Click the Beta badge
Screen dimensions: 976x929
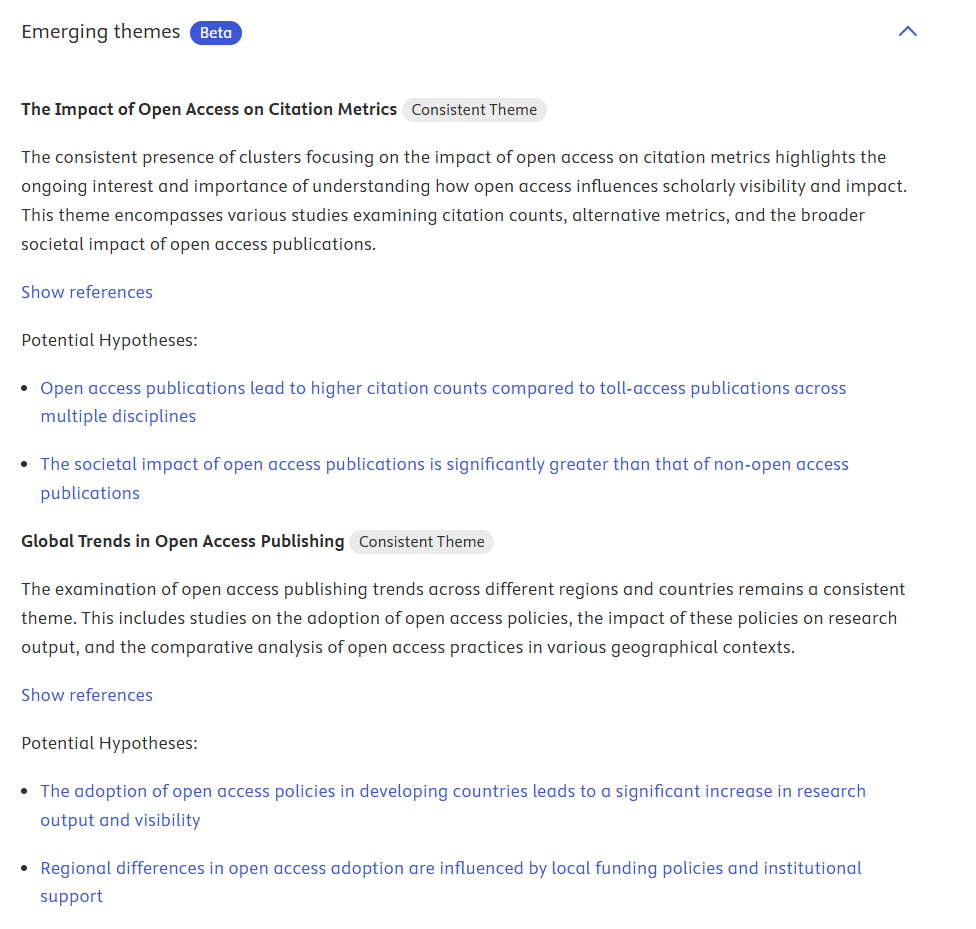pyautogui.click(x=216, y=33)
